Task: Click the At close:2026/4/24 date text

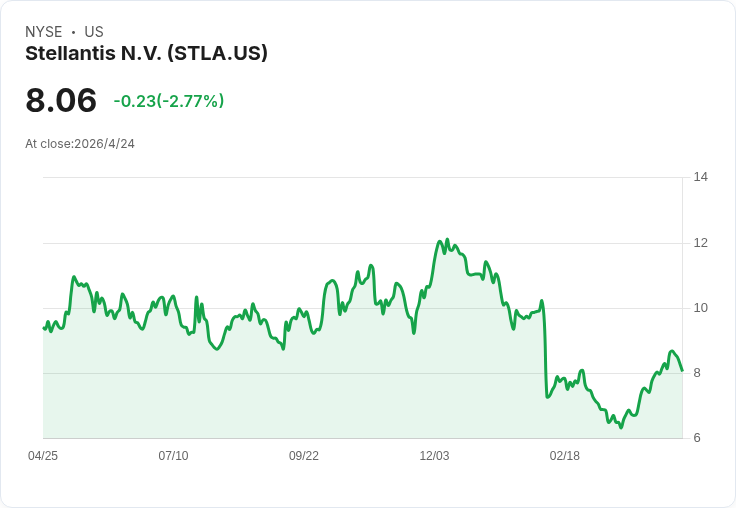Action: click(x=80, y=144)
